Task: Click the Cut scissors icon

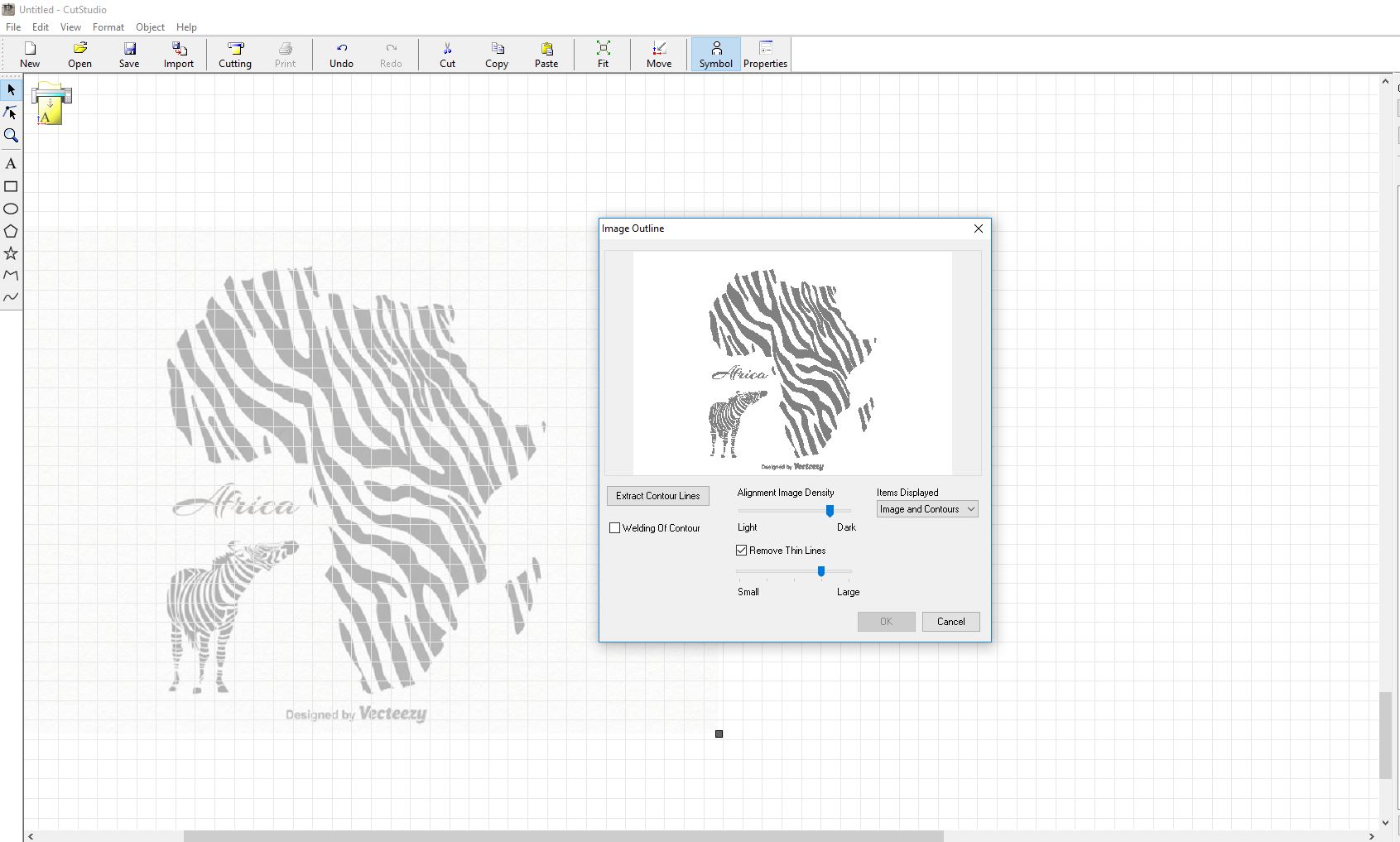Action: pyautogui.click(x=447, y=55)
